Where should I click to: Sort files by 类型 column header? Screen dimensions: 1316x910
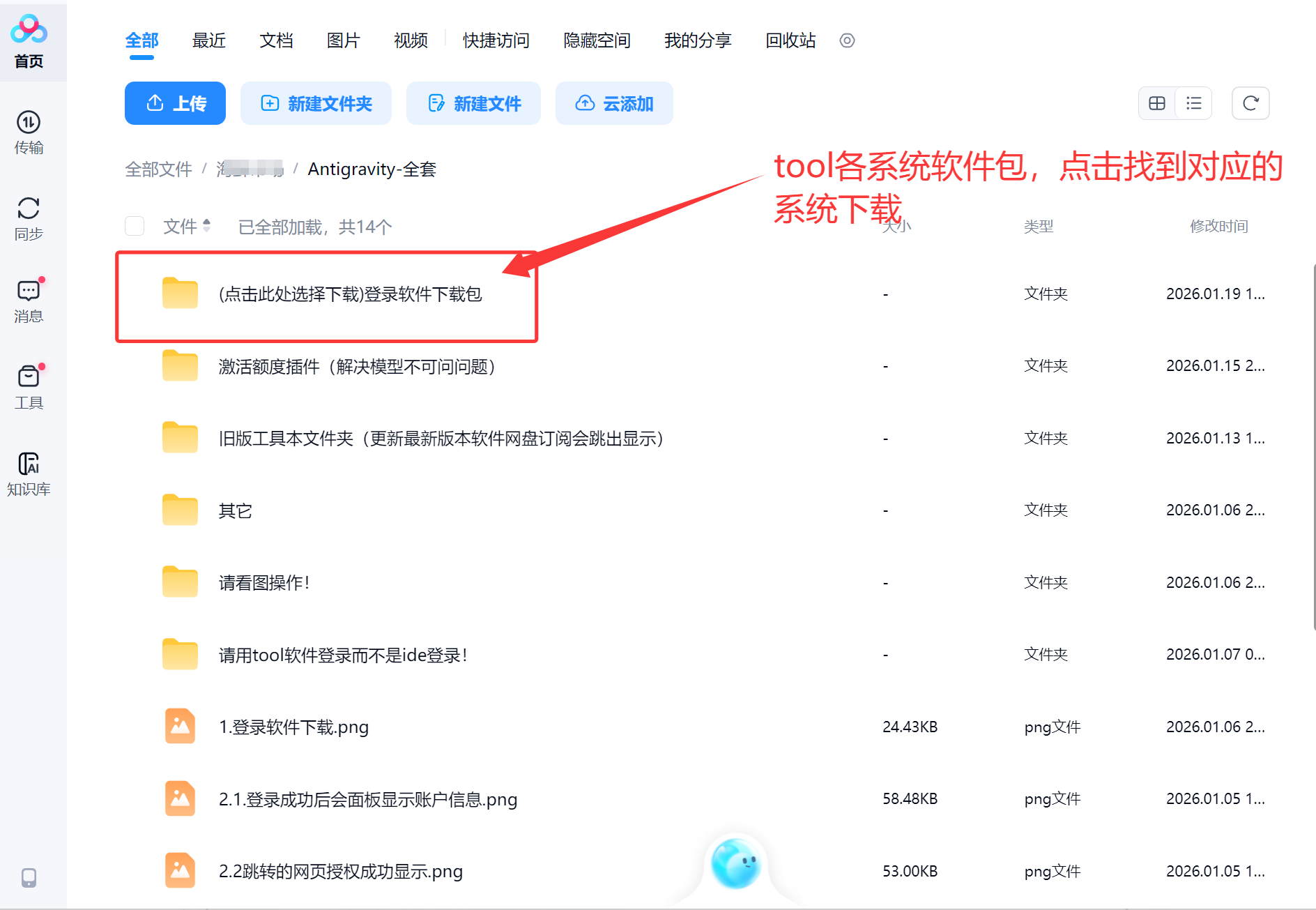(x=1038, y=226)
